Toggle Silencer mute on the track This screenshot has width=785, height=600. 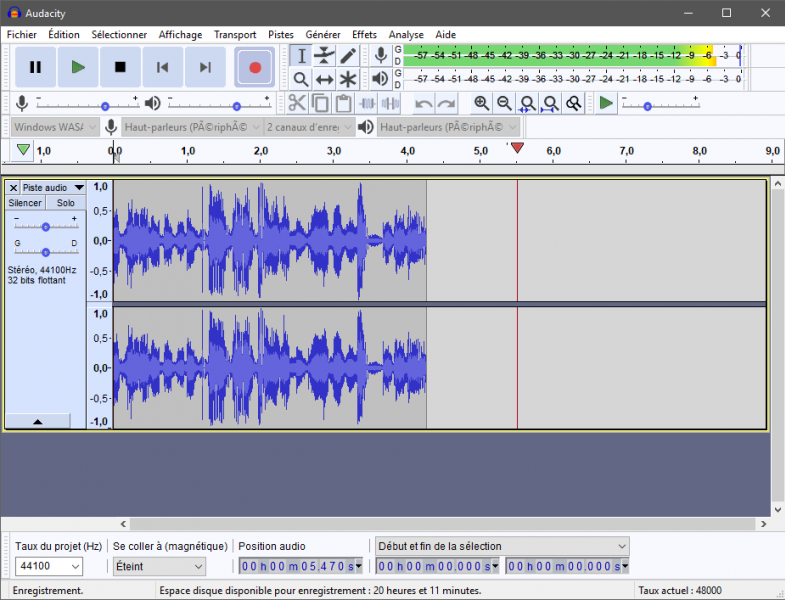[25, 203]
